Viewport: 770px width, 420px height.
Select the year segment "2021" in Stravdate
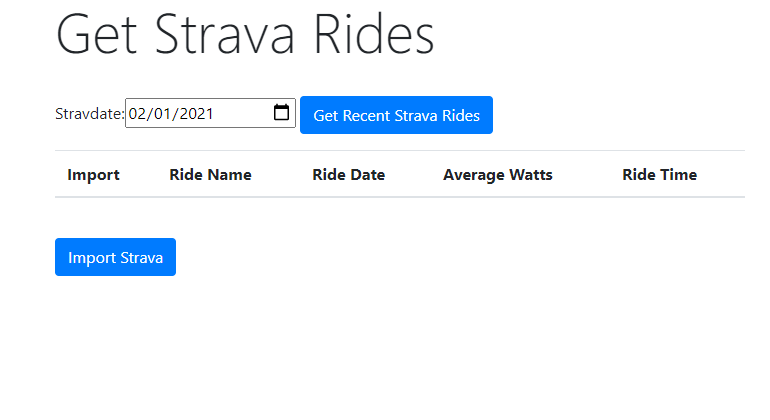pos(196,114)
